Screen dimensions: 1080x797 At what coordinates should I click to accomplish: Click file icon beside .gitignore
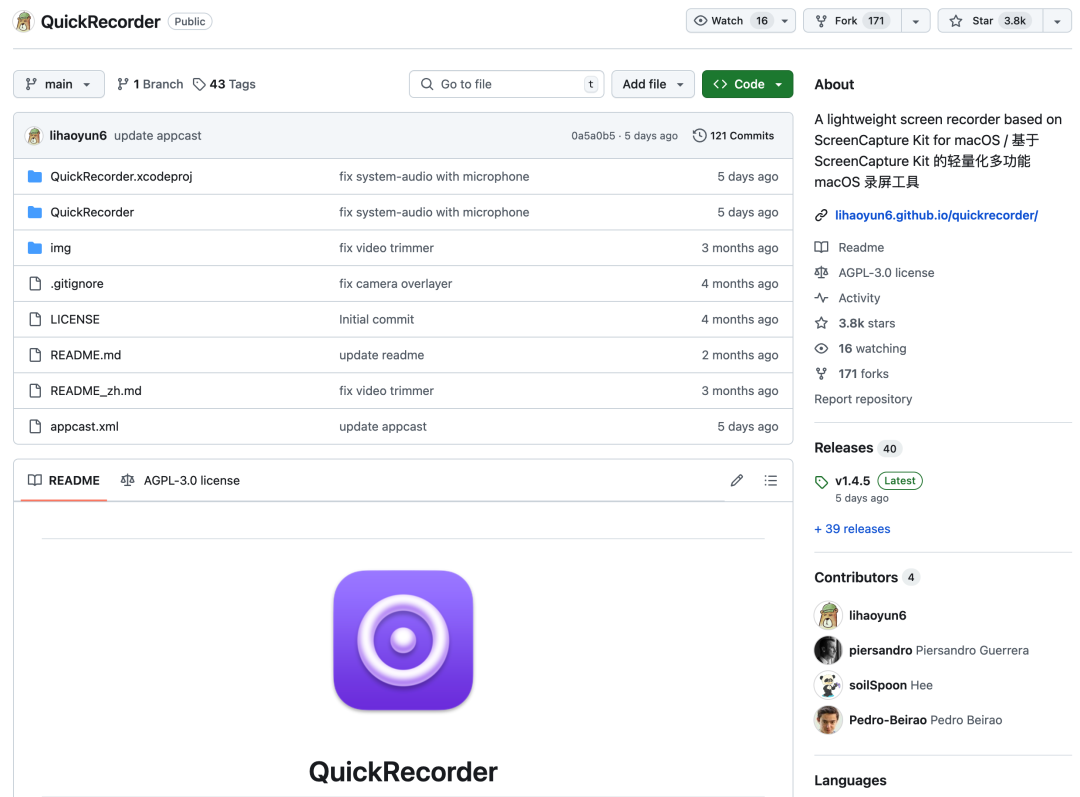pyautogui.click(x=35, y=283)
